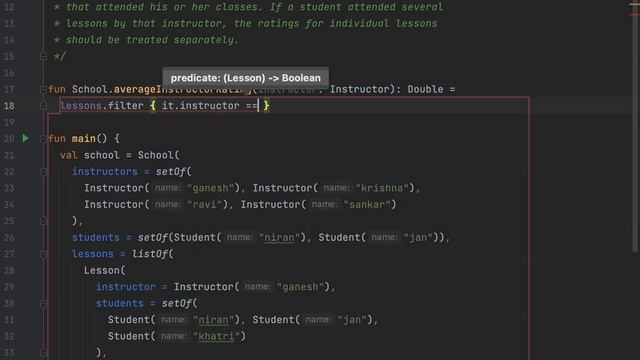Toggle the closing fold marker on line 33
Viewport: 640px width, 360px height.
click(43, 352)
